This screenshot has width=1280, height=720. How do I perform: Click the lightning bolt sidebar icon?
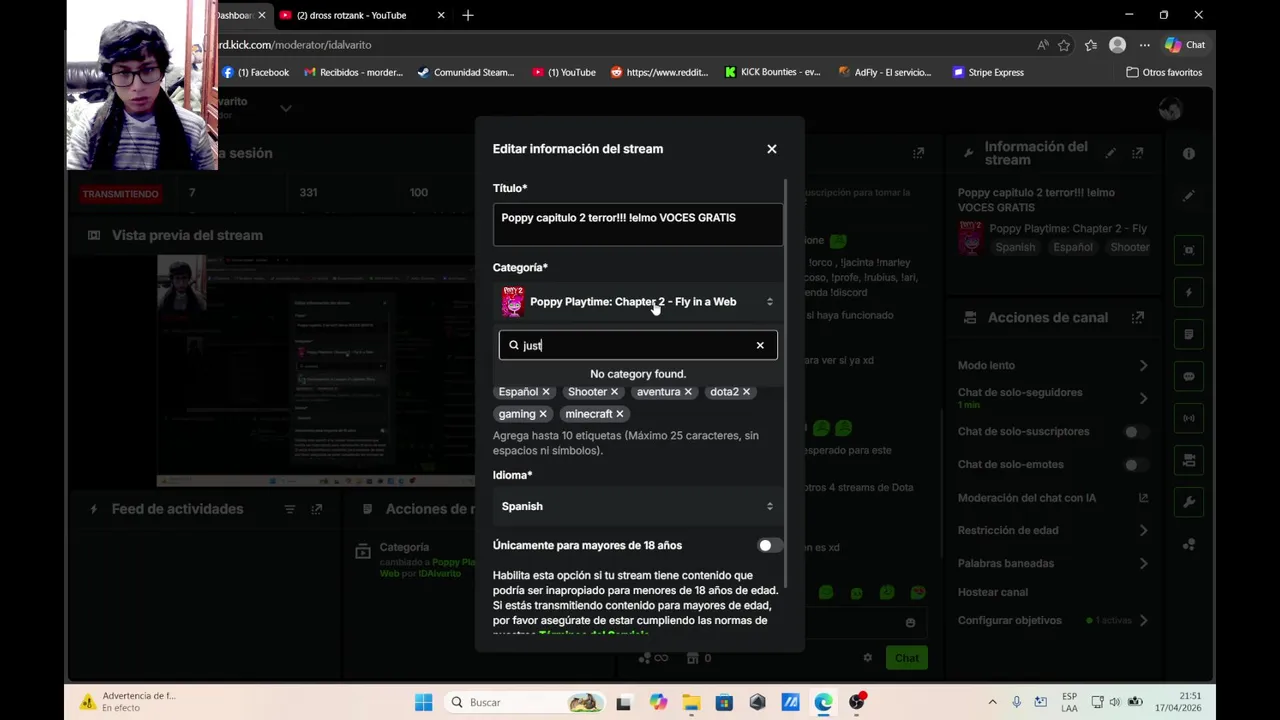click(1189, 293)
